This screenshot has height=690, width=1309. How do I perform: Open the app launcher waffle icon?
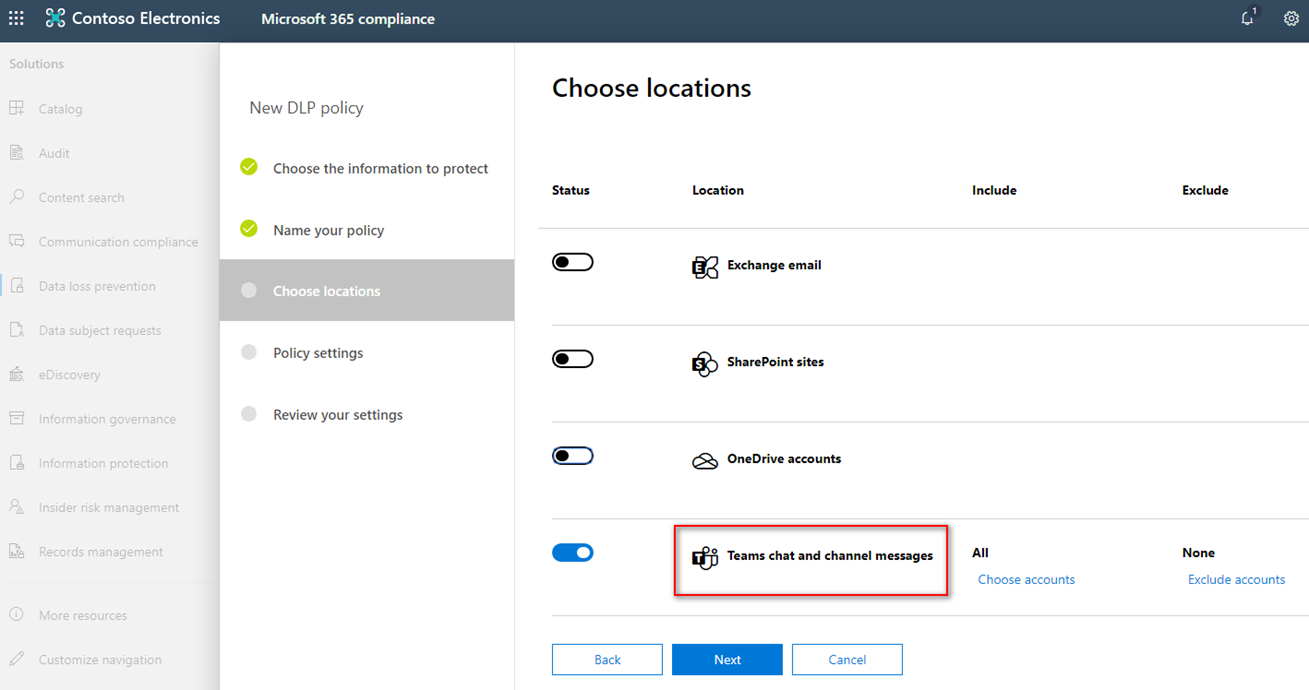pyautogui.click(x=17, y=18)
